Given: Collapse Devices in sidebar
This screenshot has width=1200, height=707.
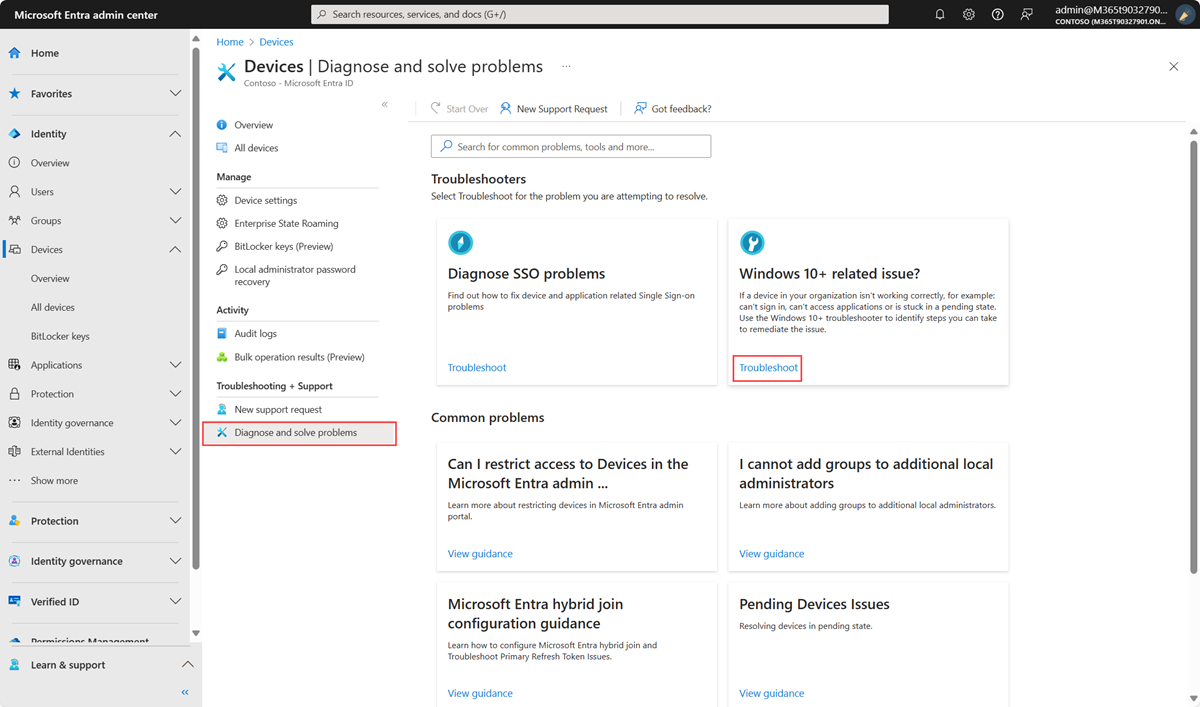Looking at the screenshot, I should (175, 249).
